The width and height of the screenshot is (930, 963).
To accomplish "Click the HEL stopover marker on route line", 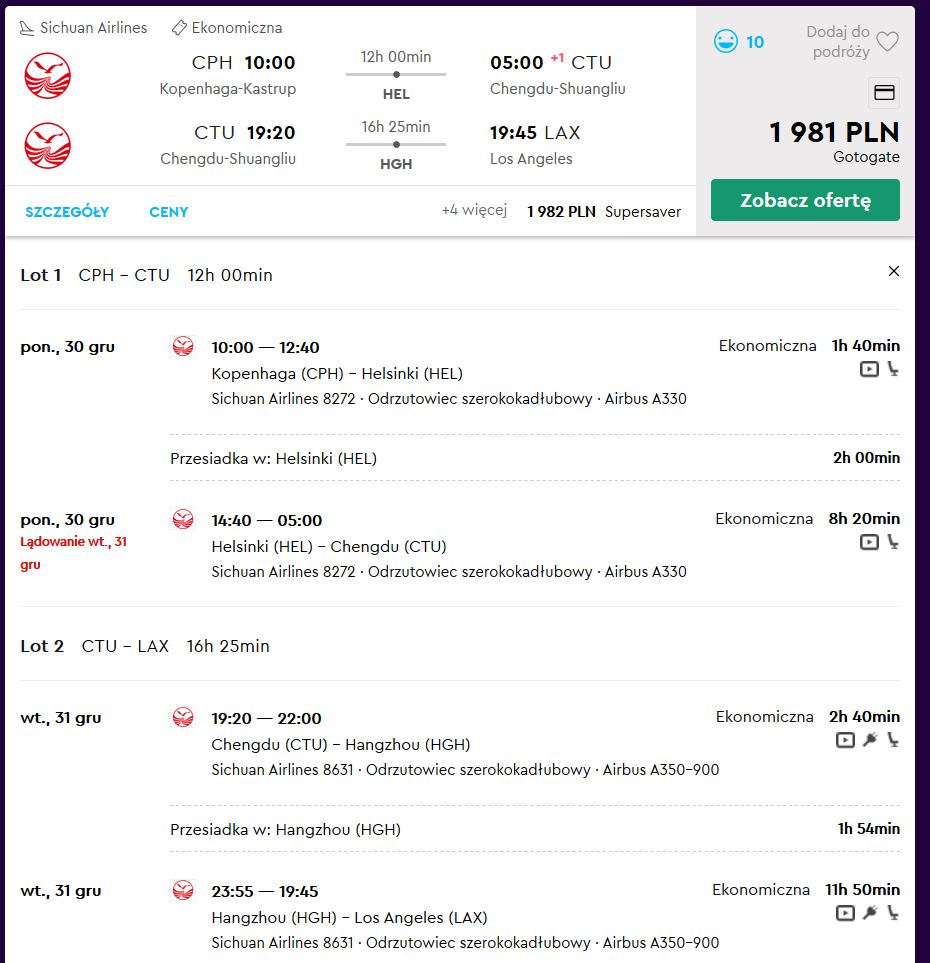I will (x=396, y=74).
